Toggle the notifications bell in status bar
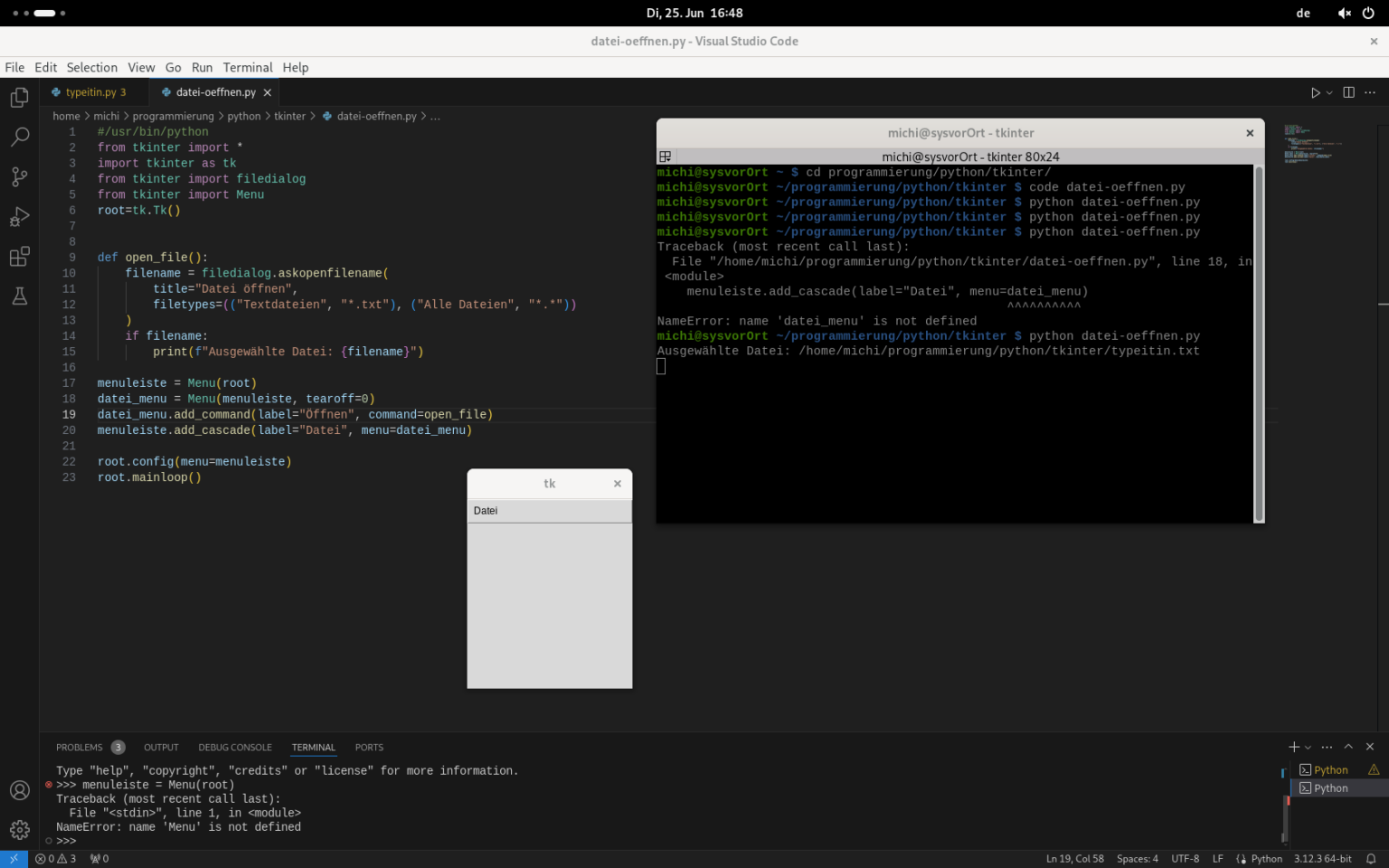This screenshot has height=868, width=1389. 1370,858
